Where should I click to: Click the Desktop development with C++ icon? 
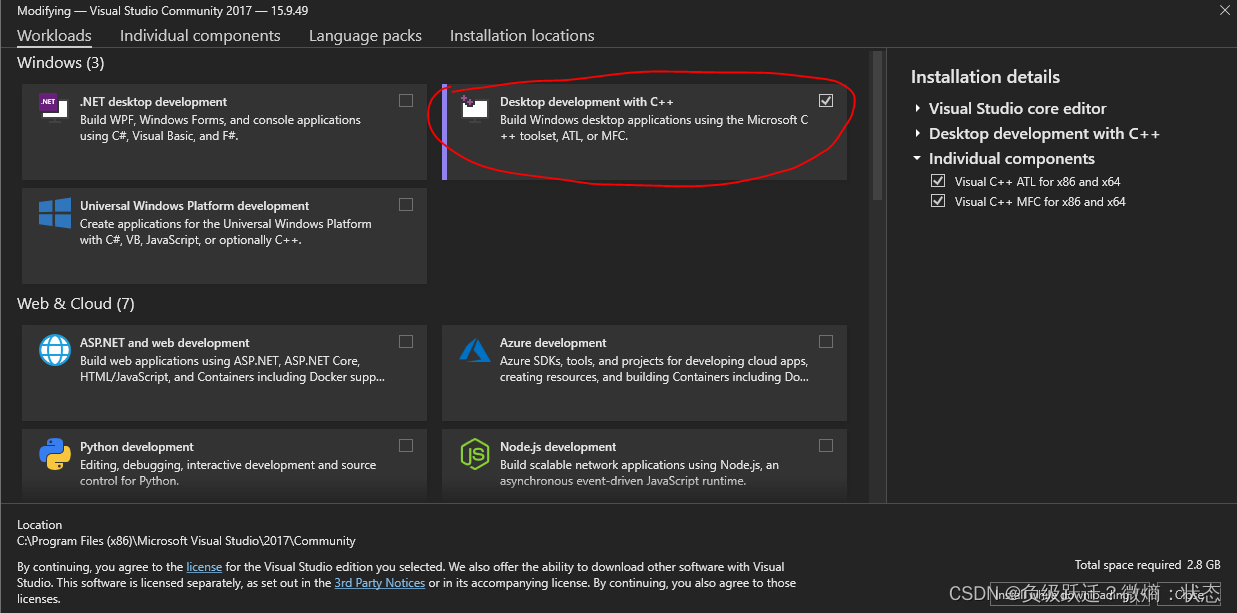474,106
